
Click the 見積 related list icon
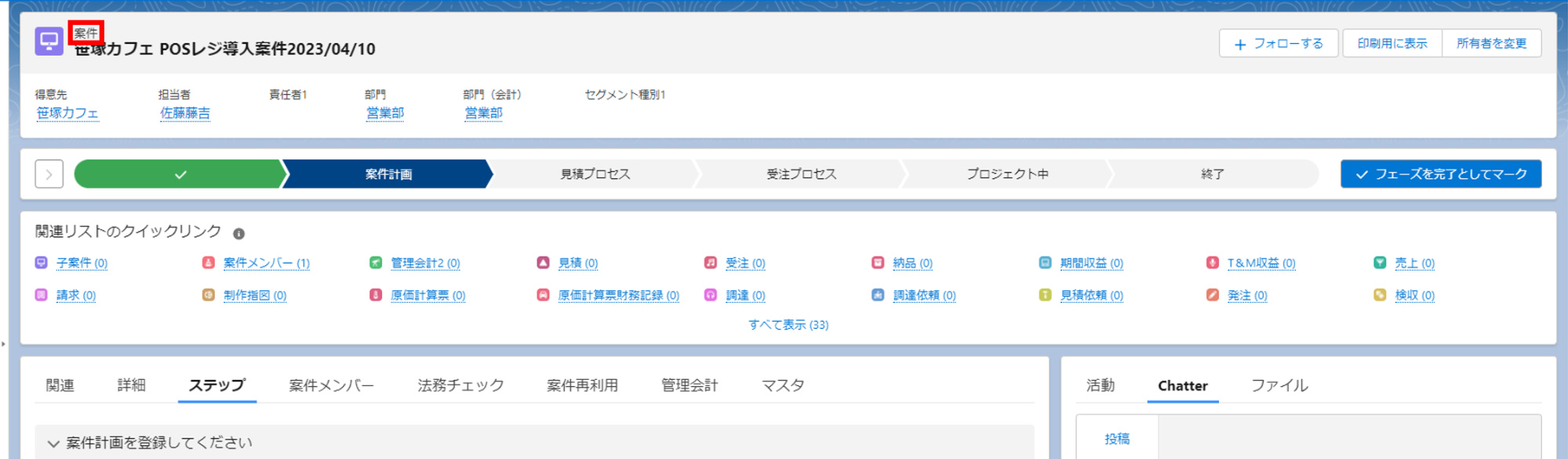[543, 263]
